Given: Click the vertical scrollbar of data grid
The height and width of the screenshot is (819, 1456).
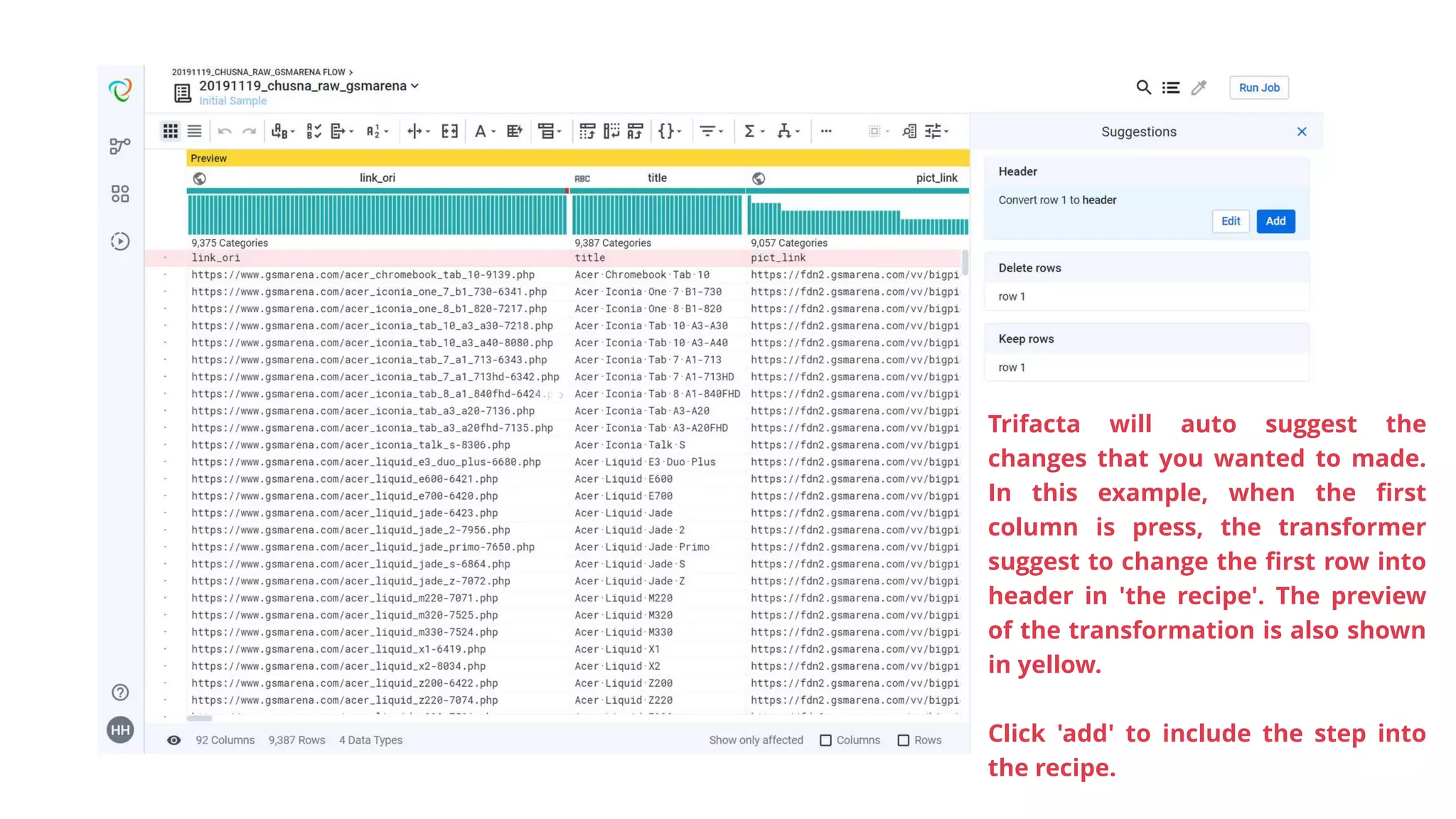Looking at the screenshot, I should click(x=965, y=263).
